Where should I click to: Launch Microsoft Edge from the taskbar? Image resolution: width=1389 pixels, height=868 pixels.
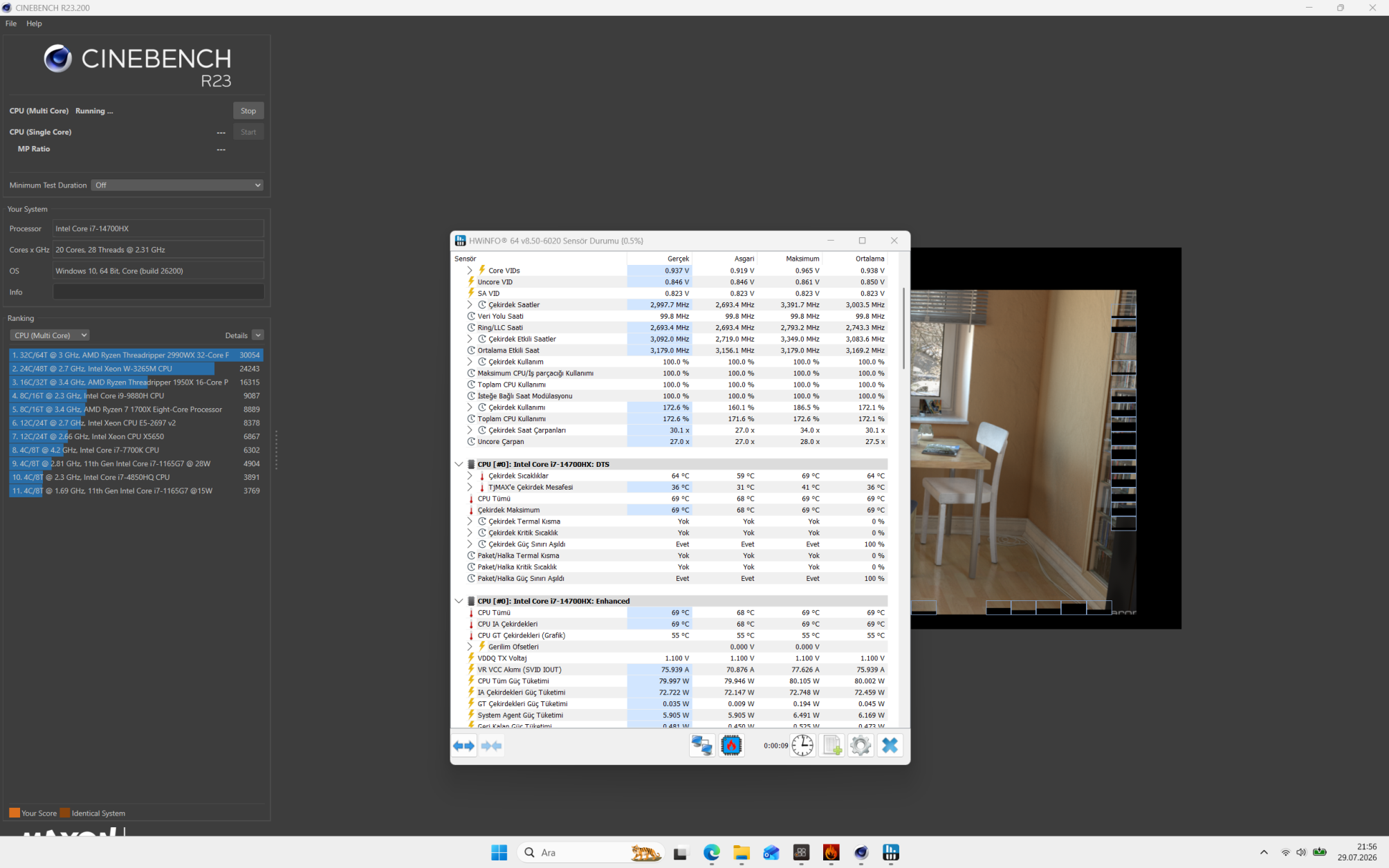[712, 853]
